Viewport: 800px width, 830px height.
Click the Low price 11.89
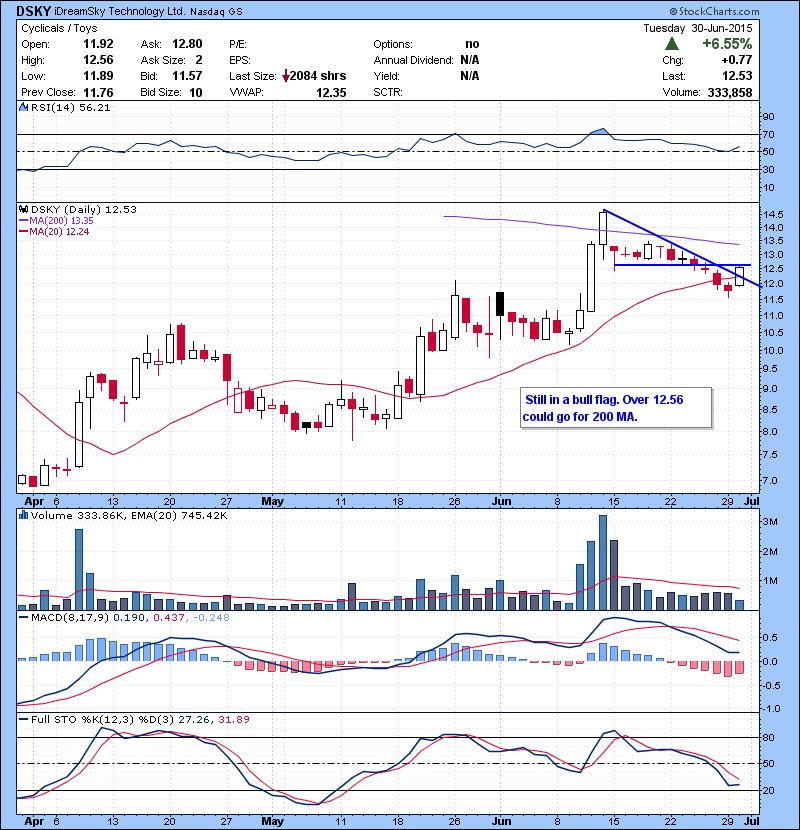click(98, 76)
